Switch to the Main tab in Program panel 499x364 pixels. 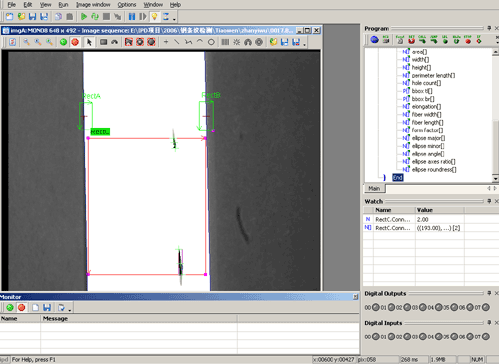(x=374, y=188)
